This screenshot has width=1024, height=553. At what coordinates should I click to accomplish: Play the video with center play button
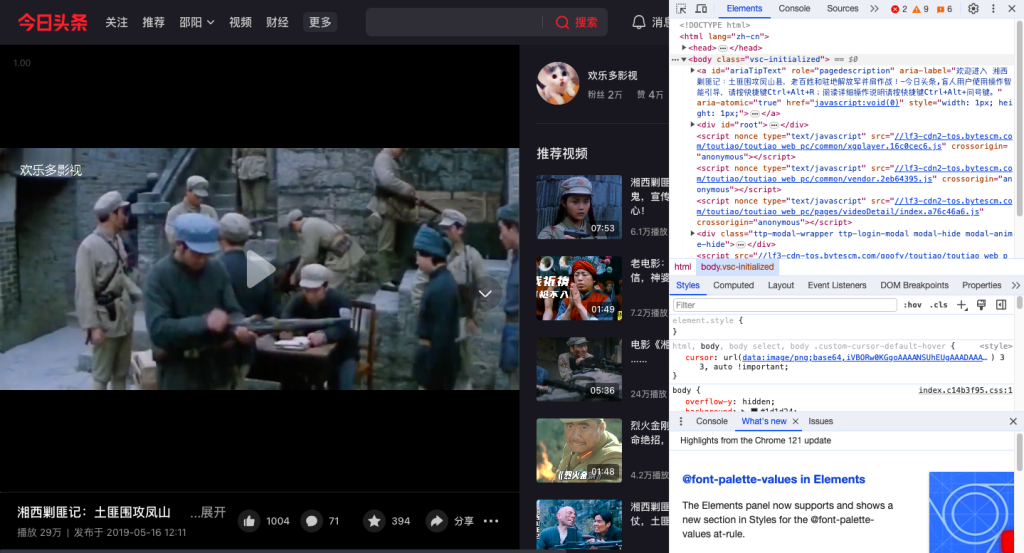(x=260, y=269)
